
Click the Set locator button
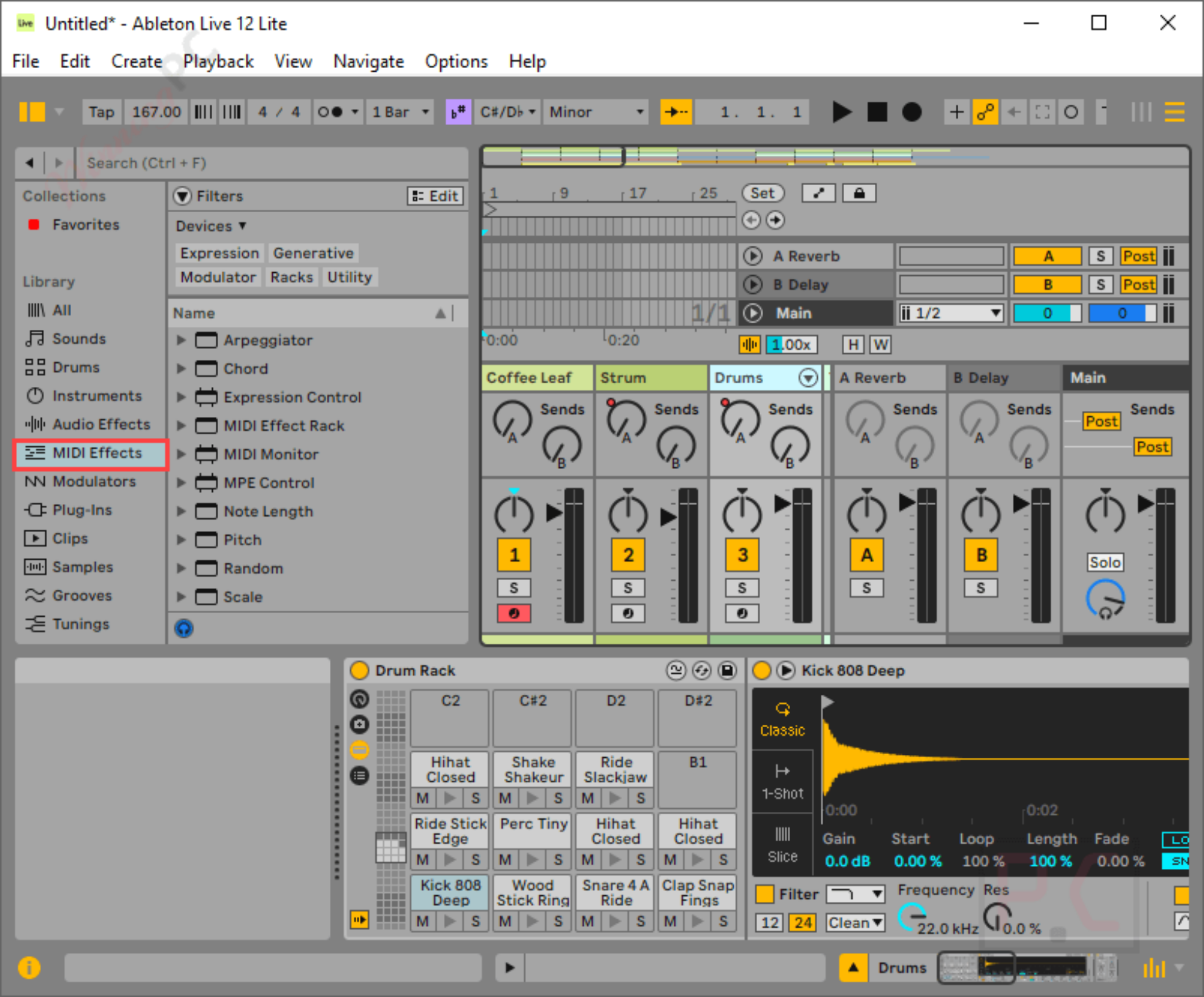tap(762, 193)
